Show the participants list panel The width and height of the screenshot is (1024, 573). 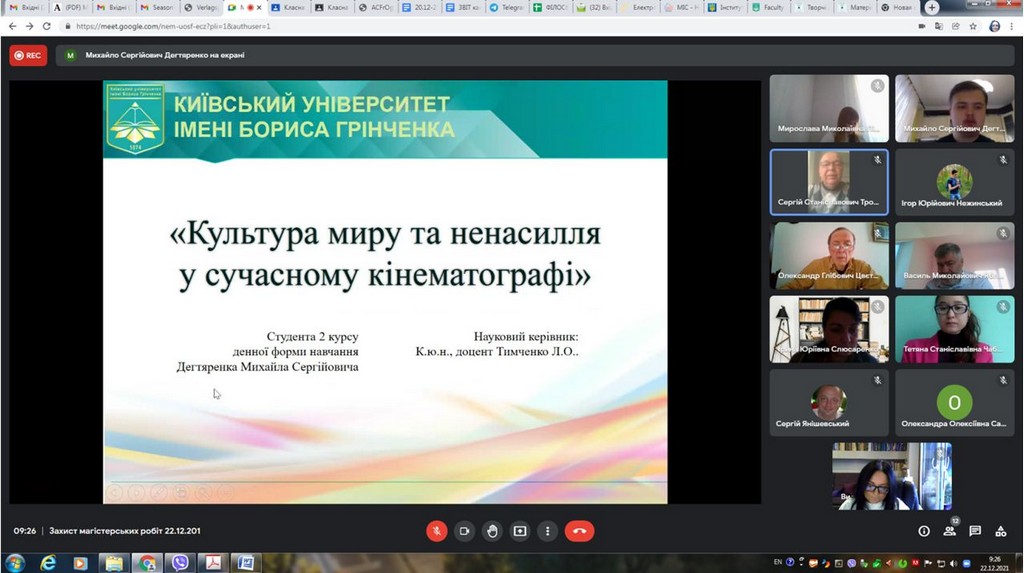(949, 531)
